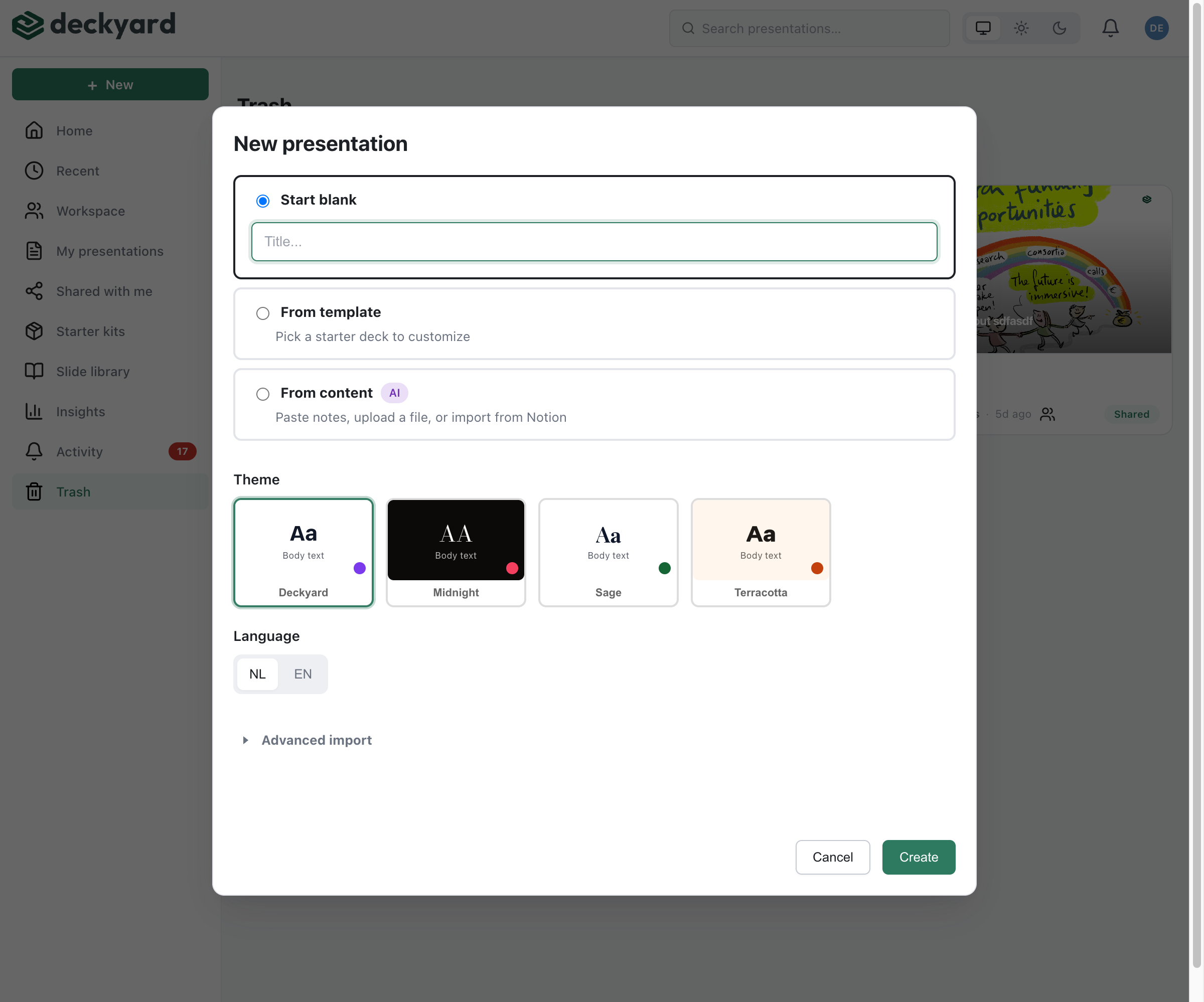The image size is (1204, 1002).
Task: Click the Insights bar chart icon
Action: point(34,412)
